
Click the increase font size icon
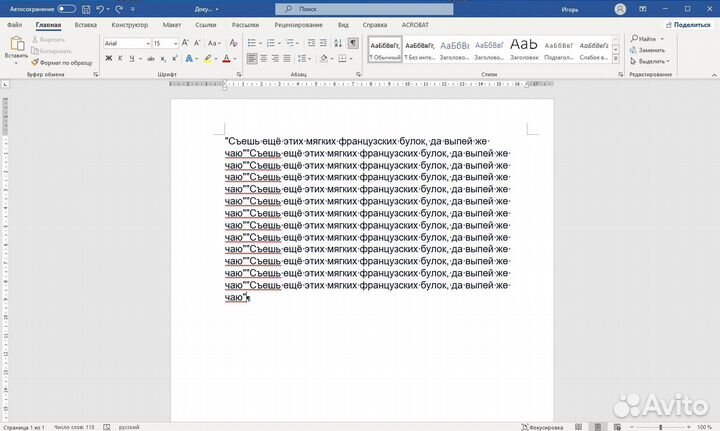[185, 43]
